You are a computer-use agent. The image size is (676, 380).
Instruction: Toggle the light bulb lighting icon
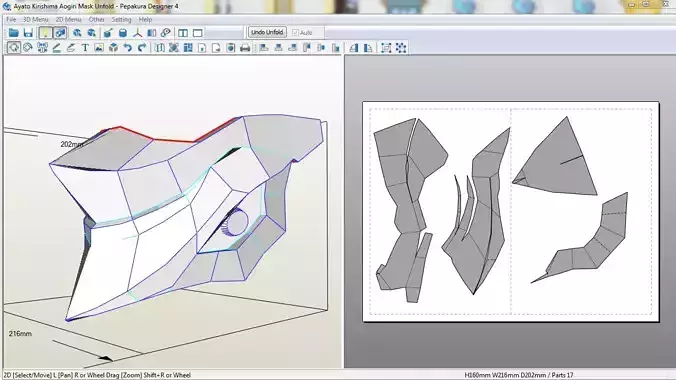(x=45, y=33)
